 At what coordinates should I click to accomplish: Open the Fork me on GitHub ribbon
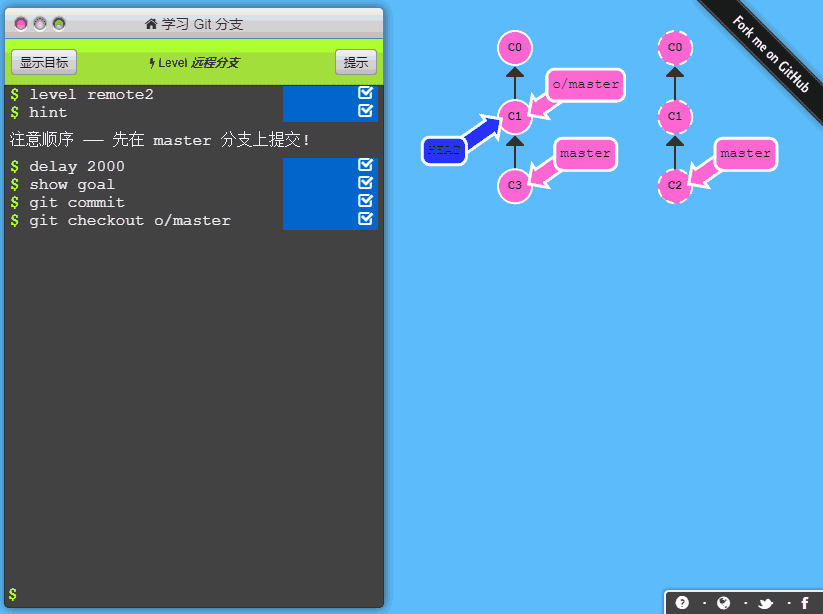tap(771, 54)
